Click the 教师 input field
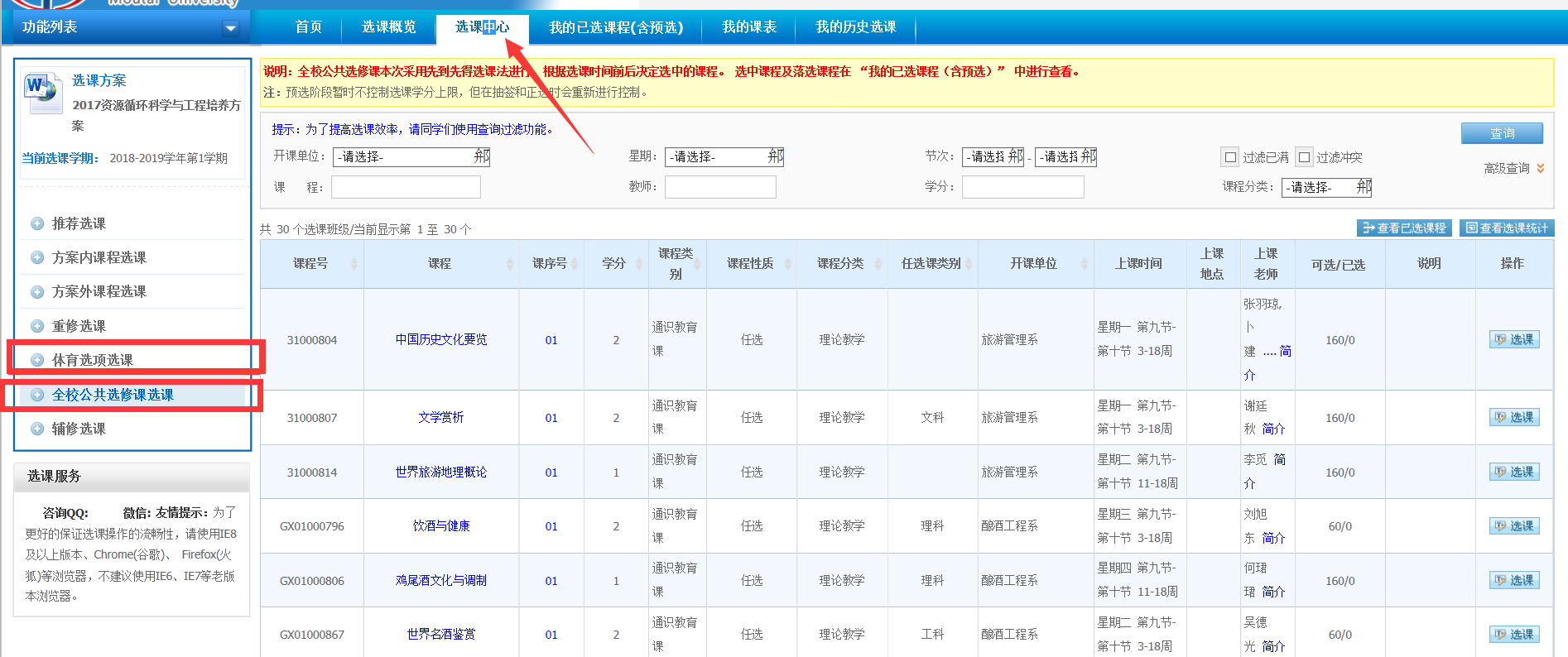Image resolution: width=1568 pixels, height=657 pixels. 720,187
